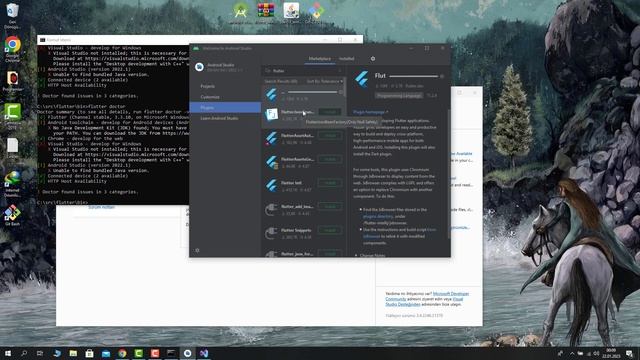Switch to the Marketplace tab
640x360 pixels.
pyautogui.click(x=320, y=59)
